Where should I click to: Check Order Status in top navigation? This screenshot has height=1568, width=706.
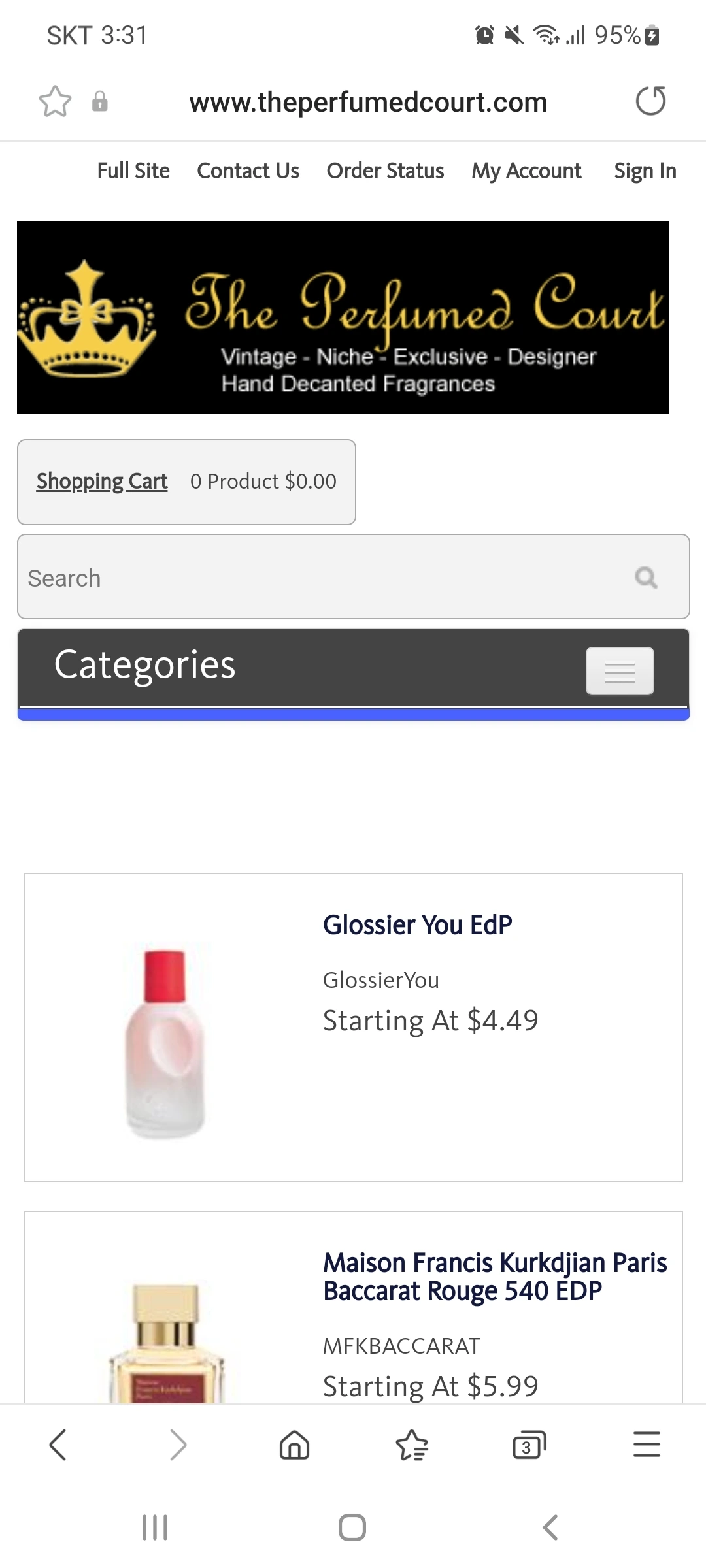click(385, 171)
